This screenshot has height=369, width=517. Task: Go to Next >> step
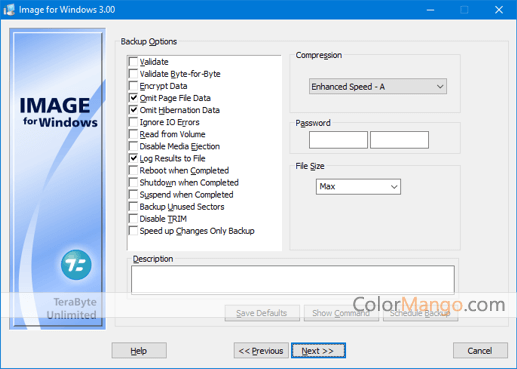tap(318, 351)
